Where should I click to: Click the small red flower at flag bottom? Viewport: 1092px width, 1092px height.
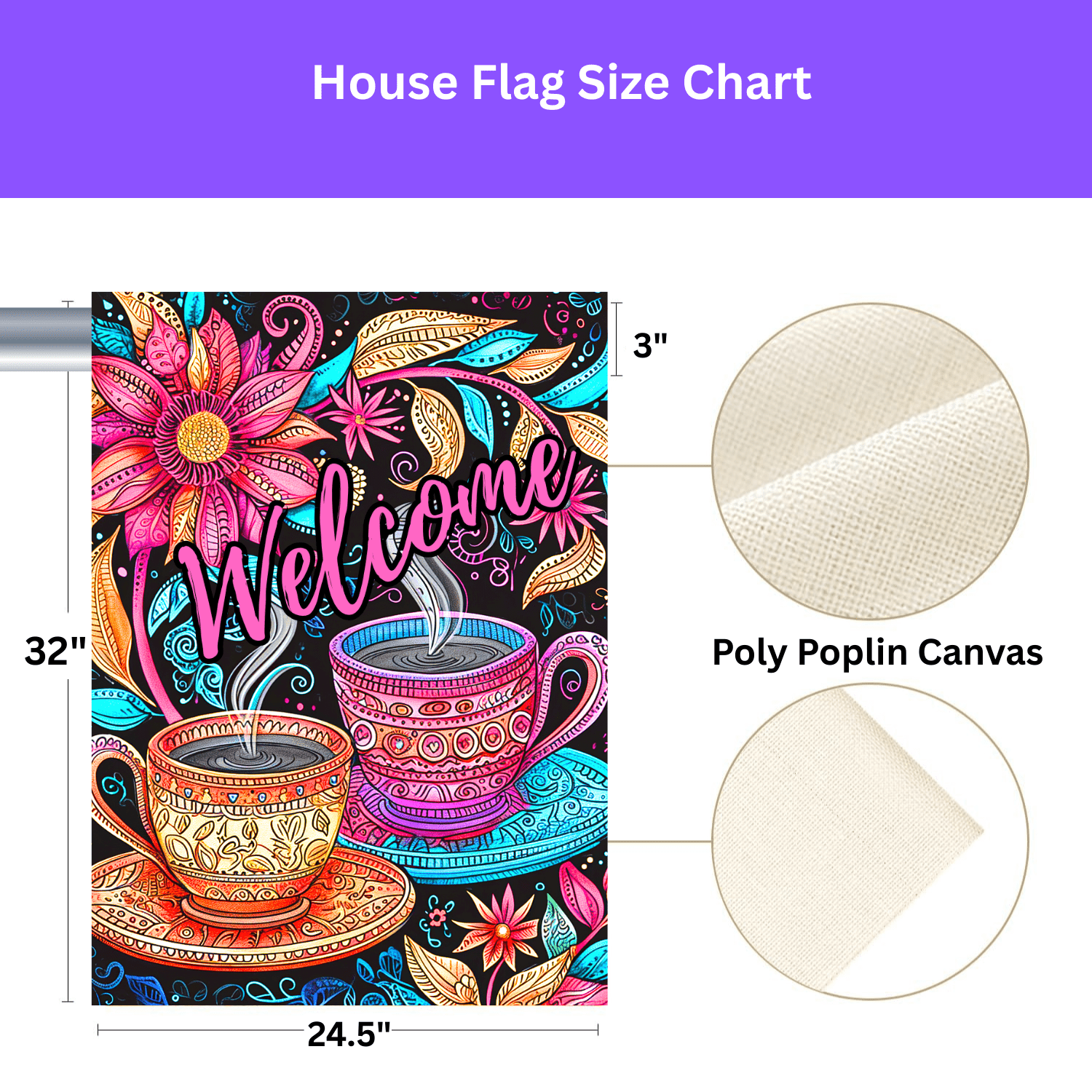point(501,928)
